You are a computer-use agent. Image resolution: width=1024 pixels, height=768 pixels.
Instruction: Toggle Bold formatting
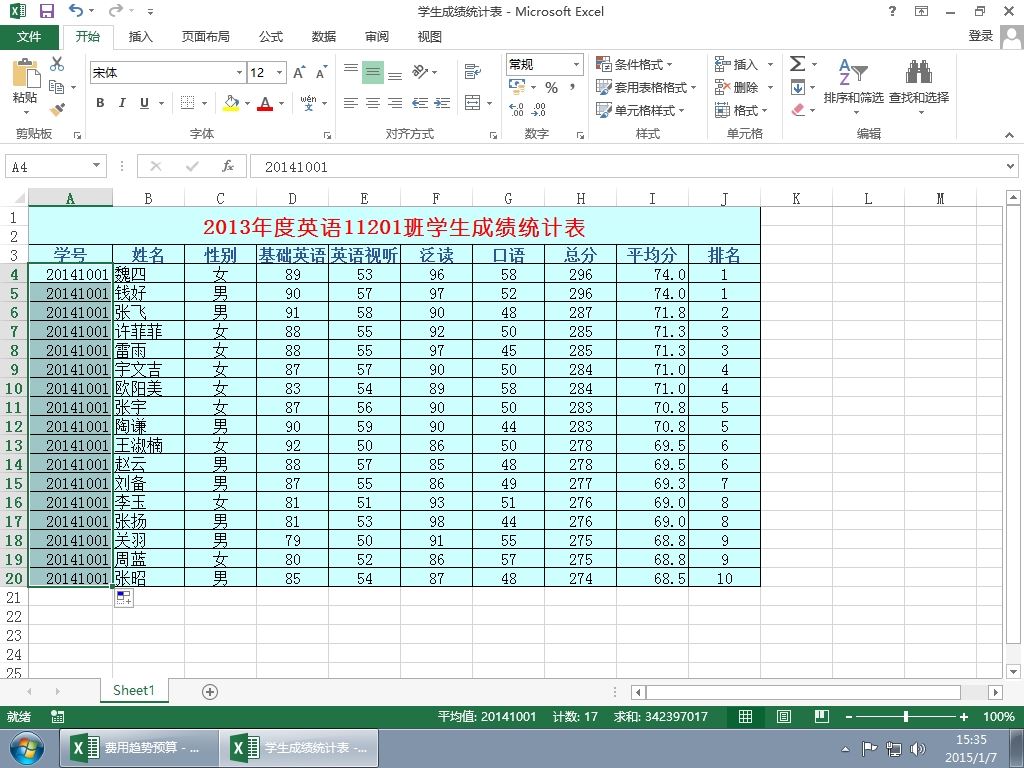point(100,103)
